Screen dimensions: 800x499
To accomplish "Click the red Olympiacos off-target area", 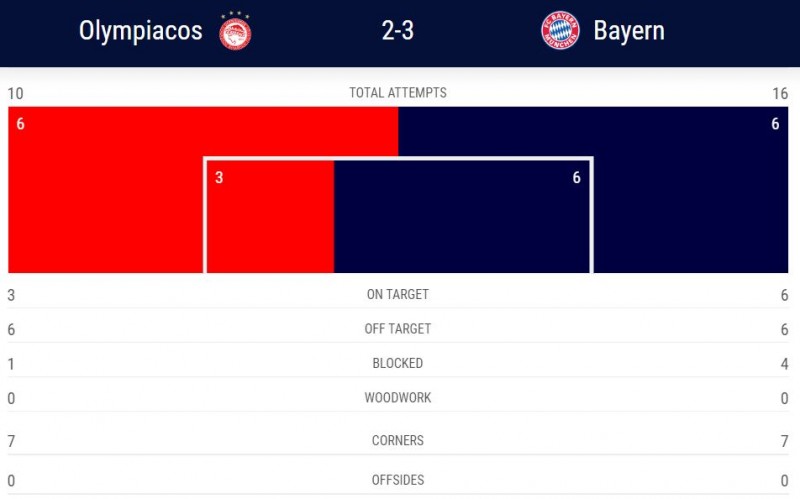I will 106,189.
